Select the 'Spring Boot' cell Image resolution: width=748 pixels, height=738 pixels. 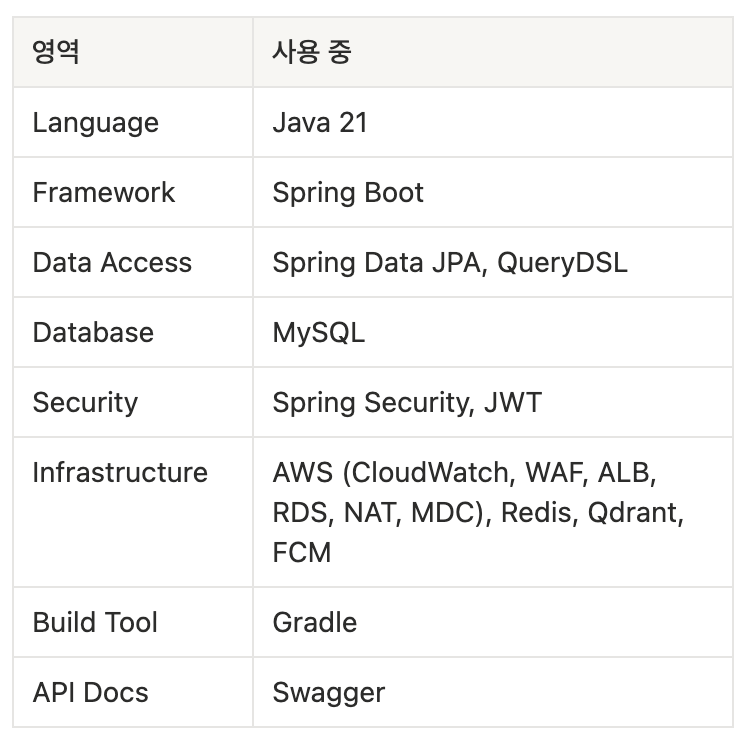[x=493, y=192]
